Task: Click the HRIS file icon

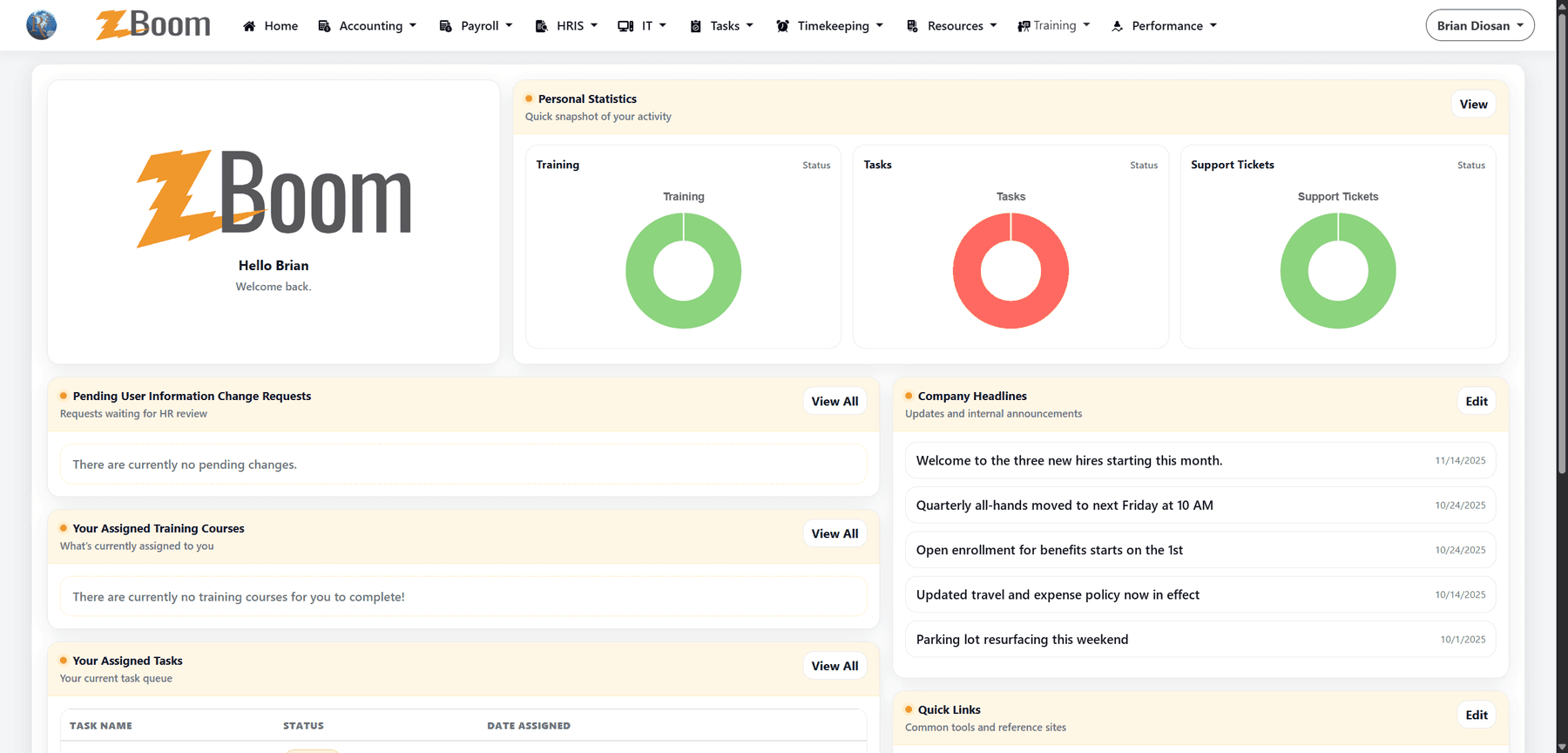Action: tap(541, 26)
